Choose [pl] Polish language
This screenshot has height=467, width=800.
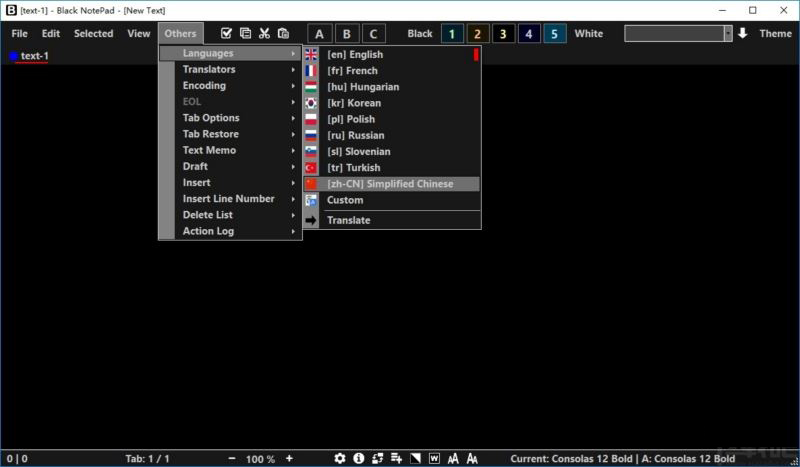pos(392,119)
